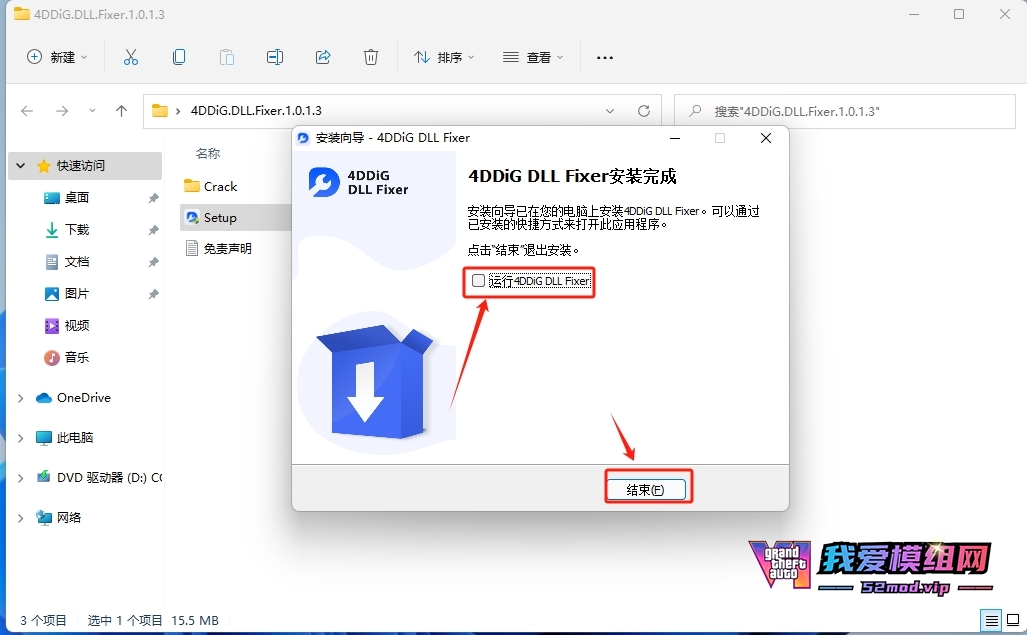Refresh the current folder view
The image size is (1027, 635).
[x=644, y=111]
